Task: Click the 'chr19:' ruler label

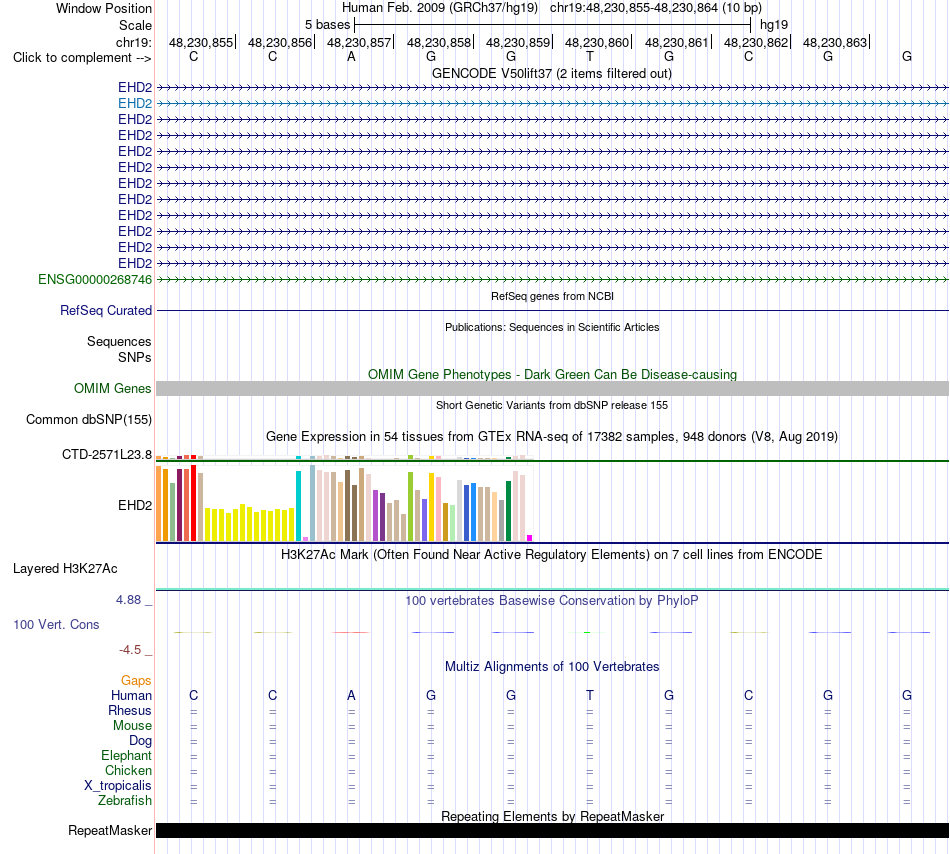Action: pos(133,42)
